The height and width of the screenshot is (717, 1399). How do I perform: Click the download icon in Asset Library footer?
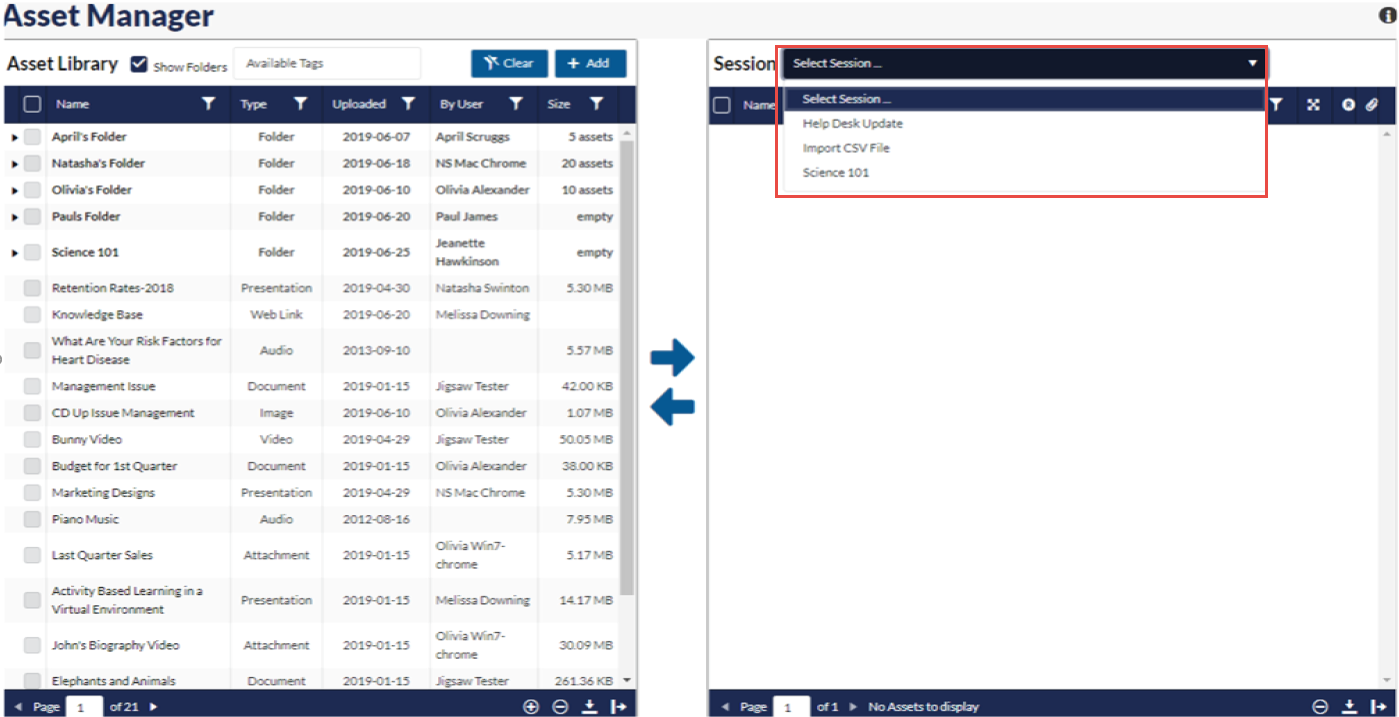click(x=589, y=706)
